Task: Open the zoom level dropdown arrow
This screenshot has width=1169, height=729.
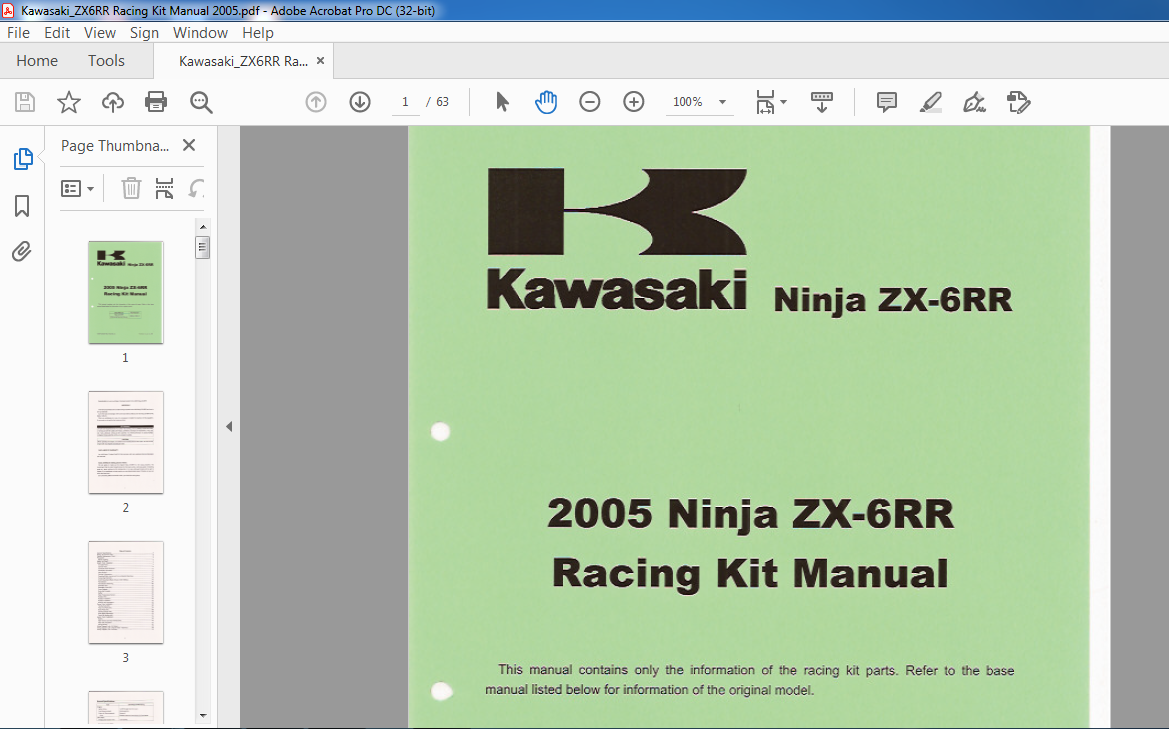Action: 722,102
